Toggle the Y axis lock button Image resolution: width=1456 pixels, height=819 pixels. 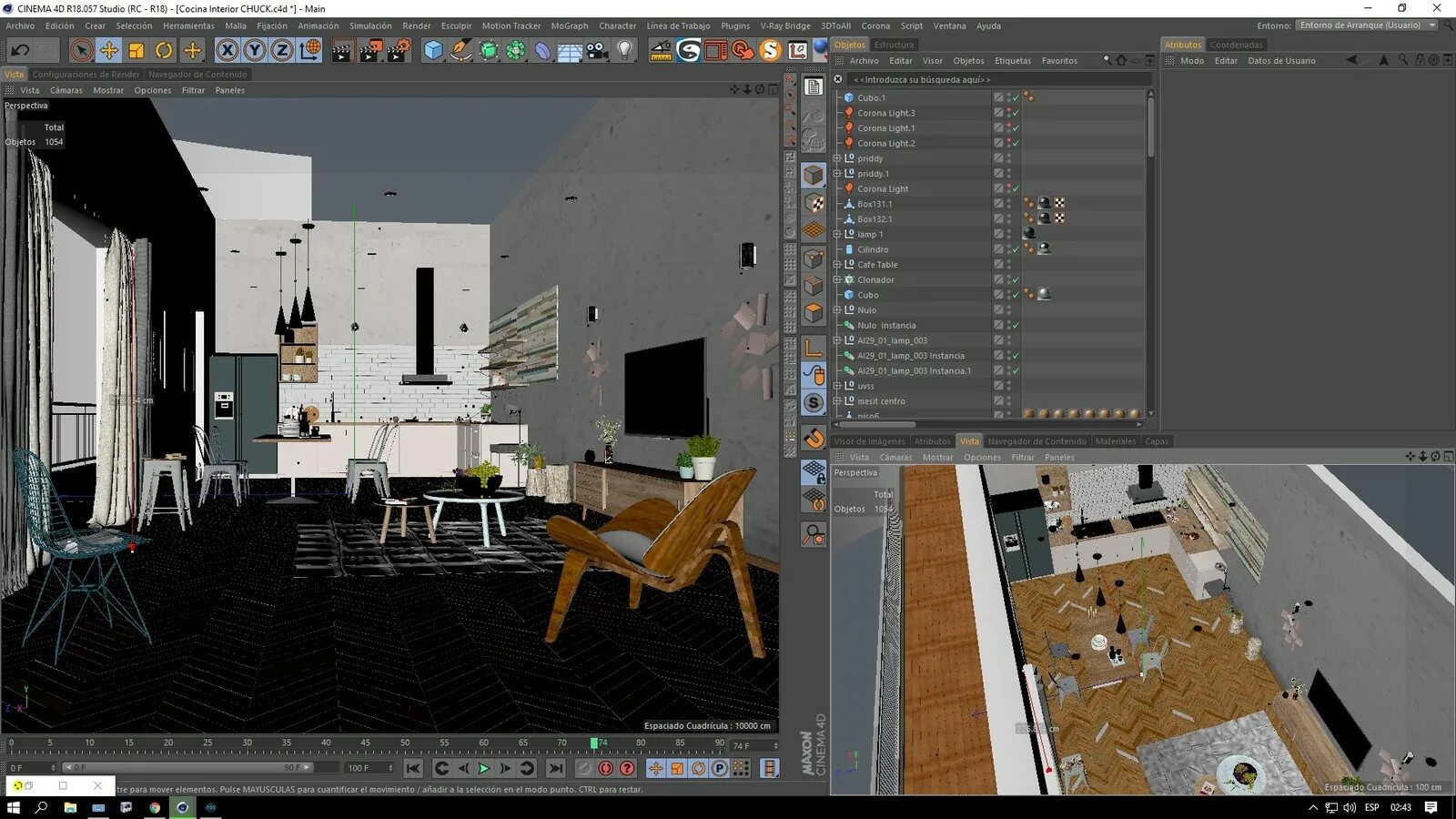point(255,50)
